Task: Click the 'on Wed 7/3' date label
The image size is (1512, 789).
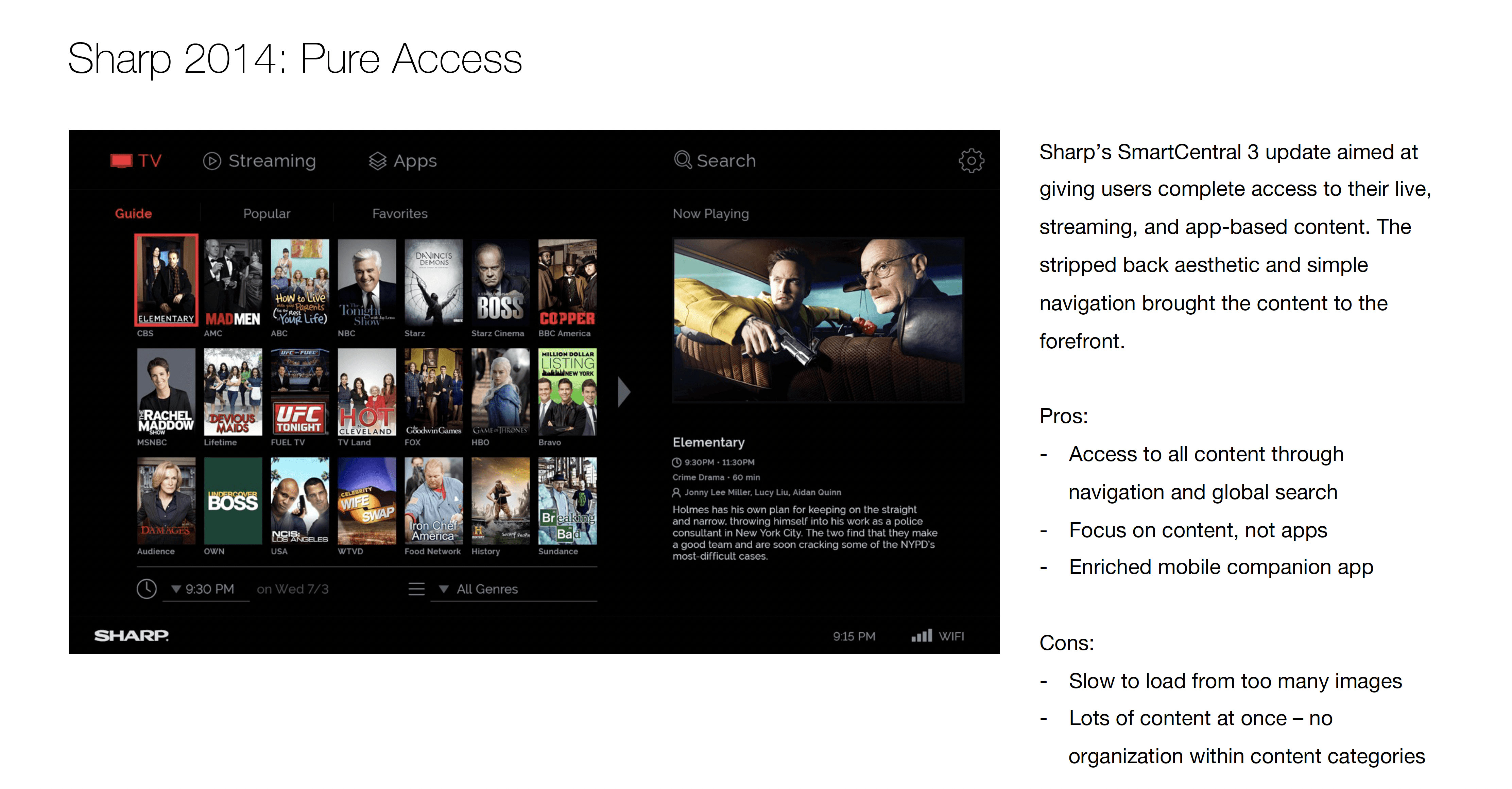Action: coord(292,589)
